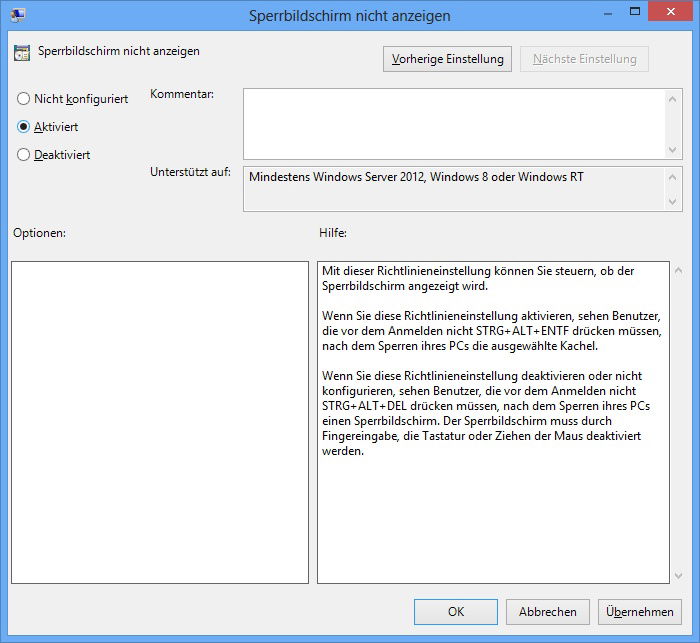Click the Kommentar scrollbar down arrow
700x643 pixels.
pos(673,150)
